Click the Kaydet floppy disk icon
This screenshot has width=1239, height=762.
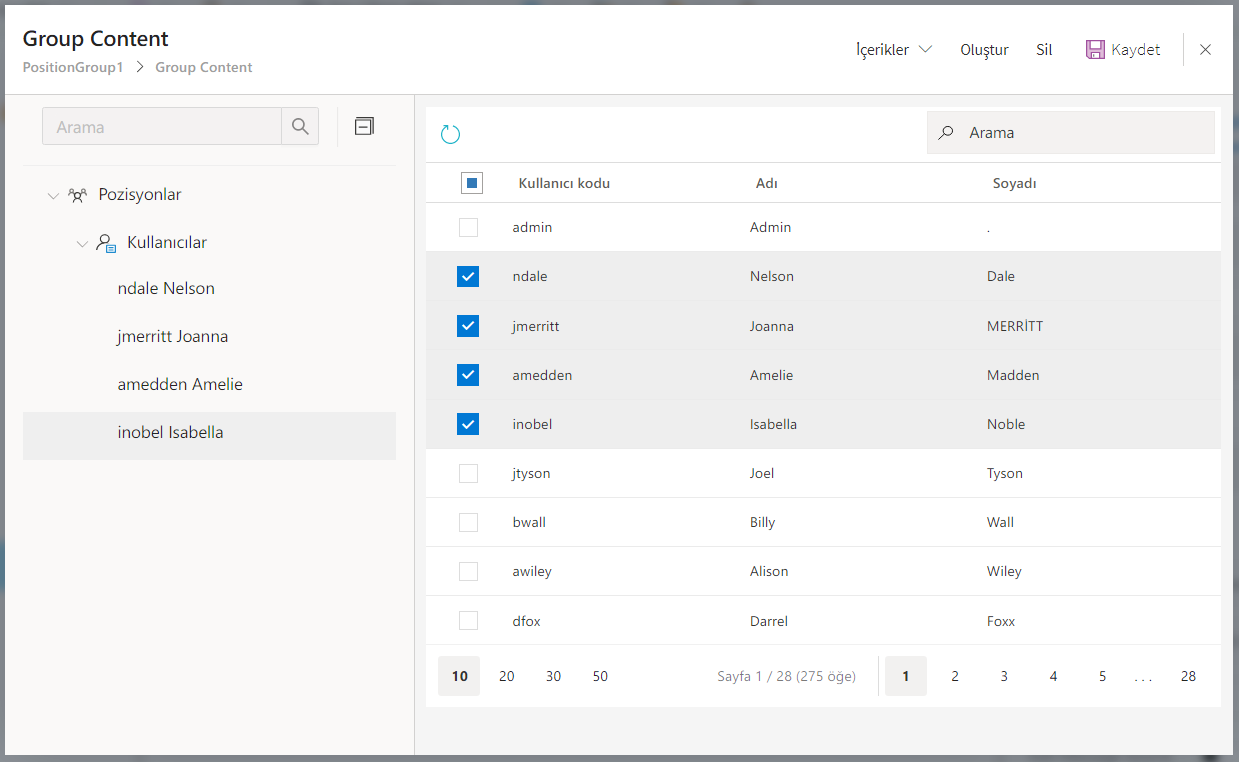(x=1095, y=50)
